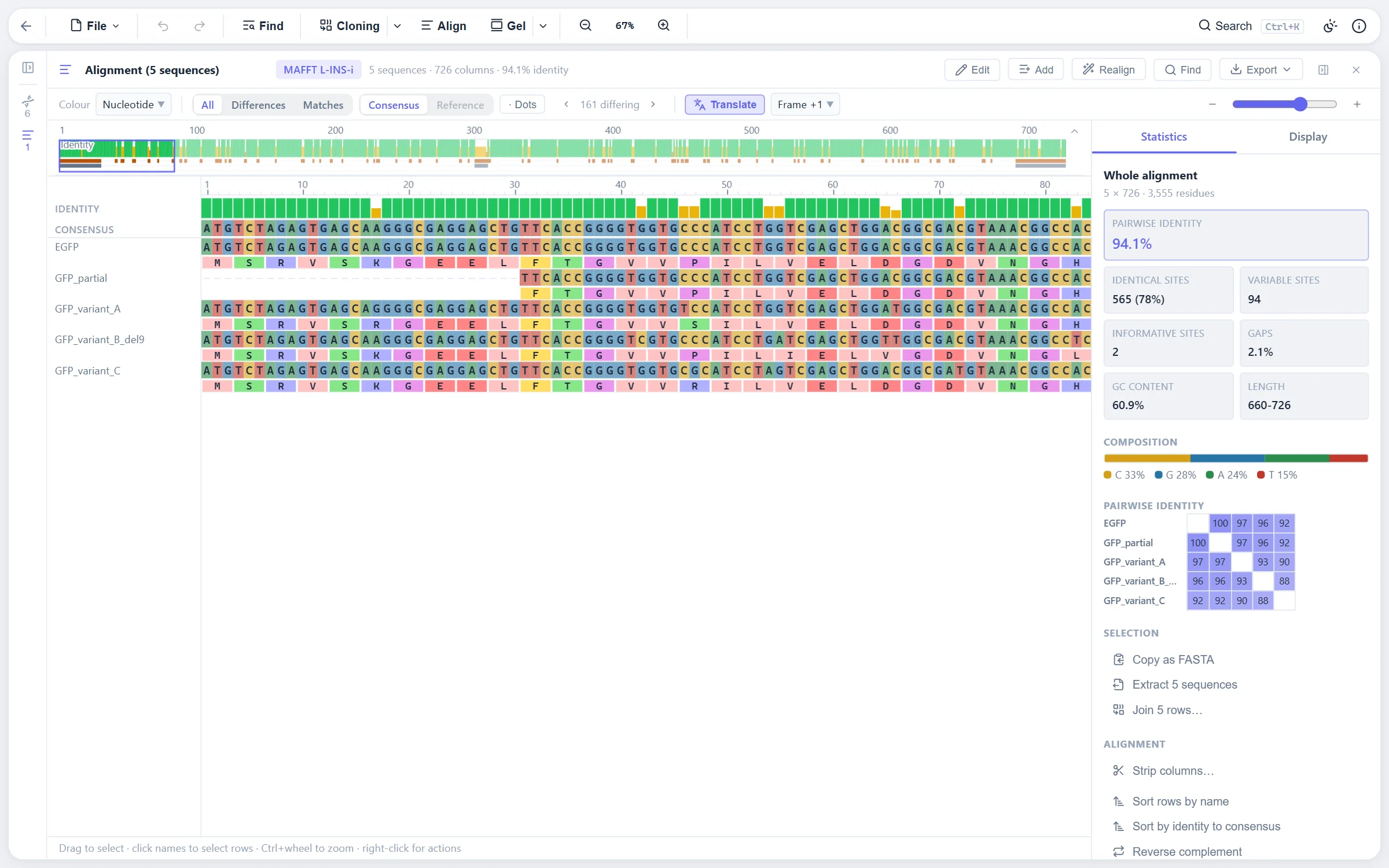The height and width of the screenshot is (868, 1389).
Task: Go to previous differing column
Action: 567,105
